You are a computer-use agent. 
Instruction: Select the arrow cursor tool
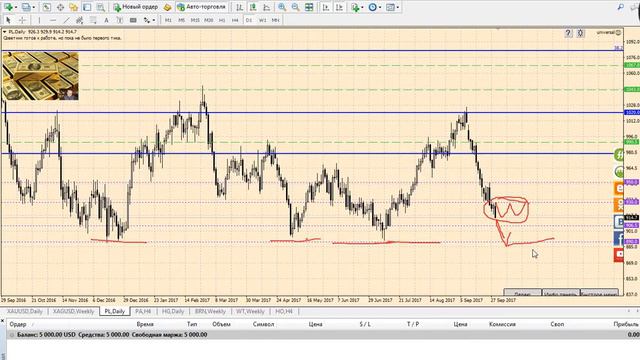[x=8, y=20]
